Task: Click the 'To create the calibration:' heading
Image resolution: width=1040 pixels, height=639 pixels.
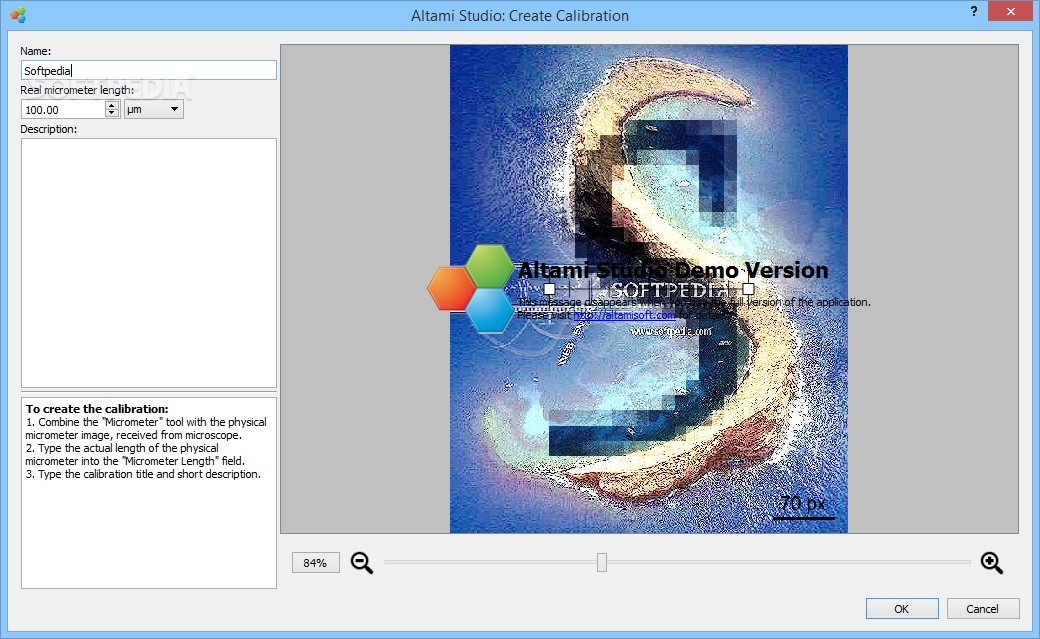Action: [x=97, y=409]
